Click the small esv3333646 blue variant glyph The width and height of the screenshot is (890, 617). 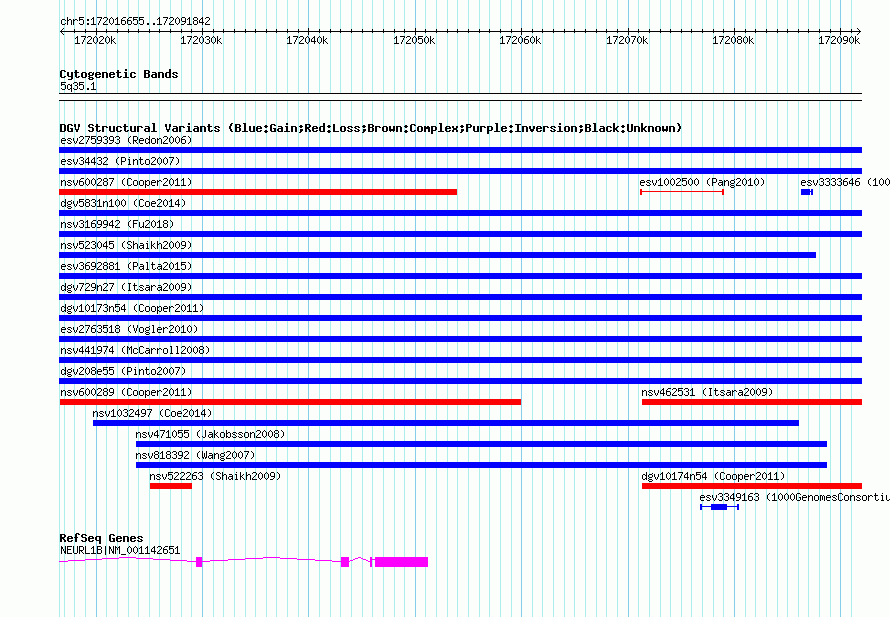807,192
